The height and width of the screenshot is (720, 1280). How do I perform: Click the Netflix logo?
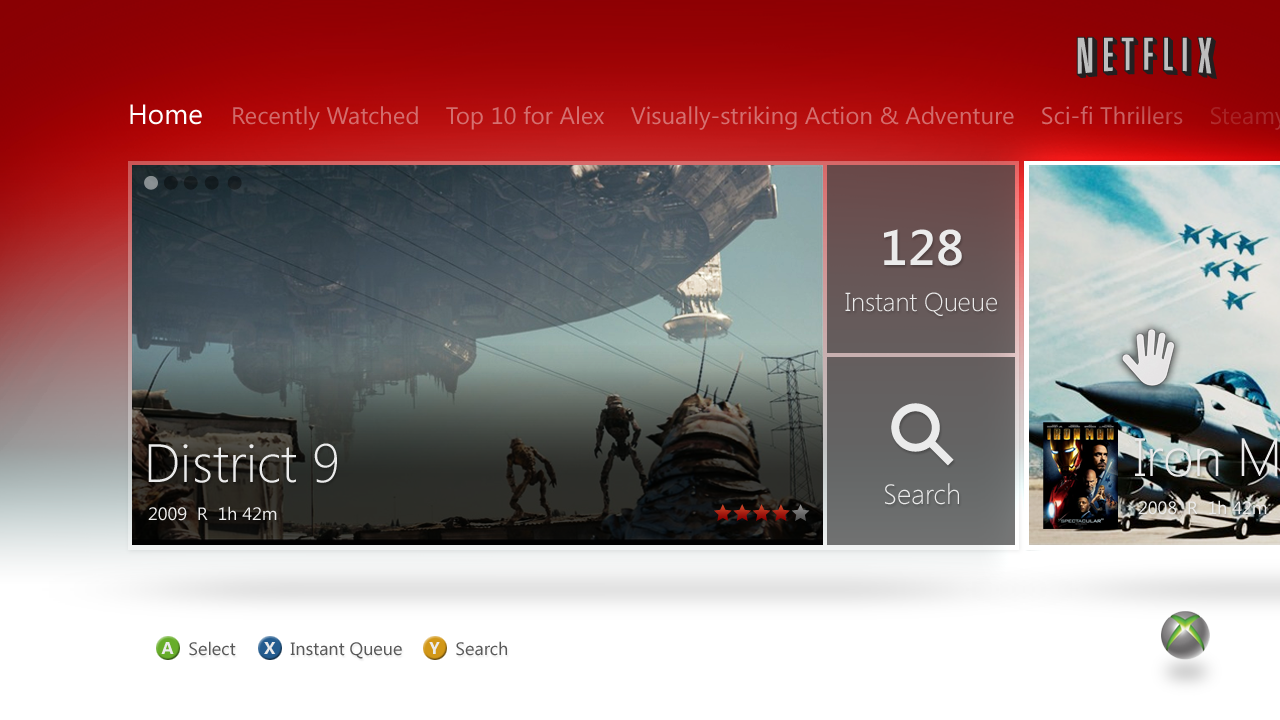click(1146, 57)
